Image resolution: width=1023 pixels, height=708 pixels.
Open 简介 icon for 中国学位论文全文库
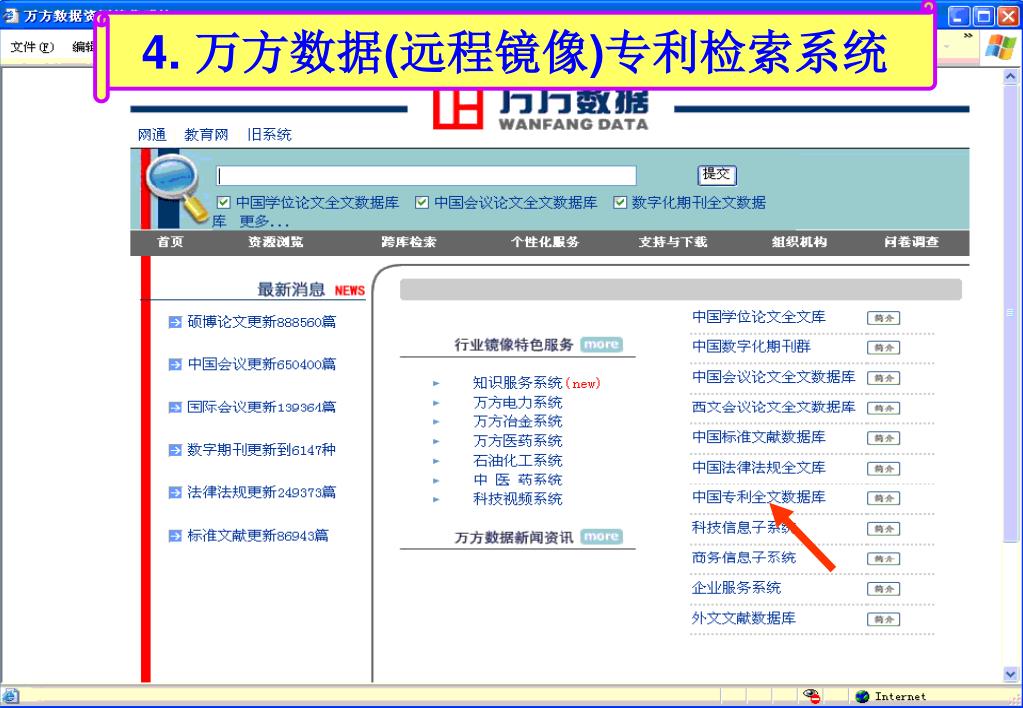883,318
